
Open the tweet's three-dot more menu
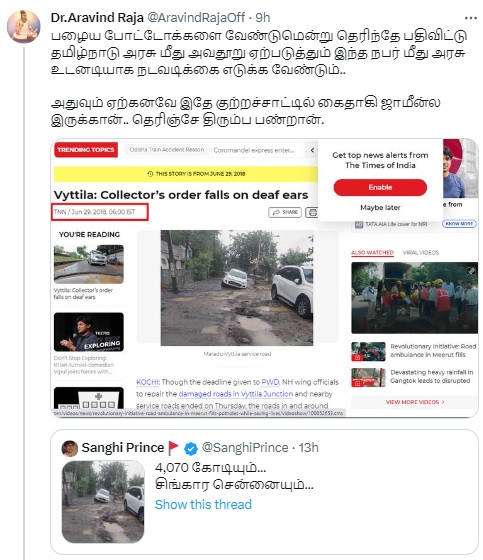(x=470, y=18)
